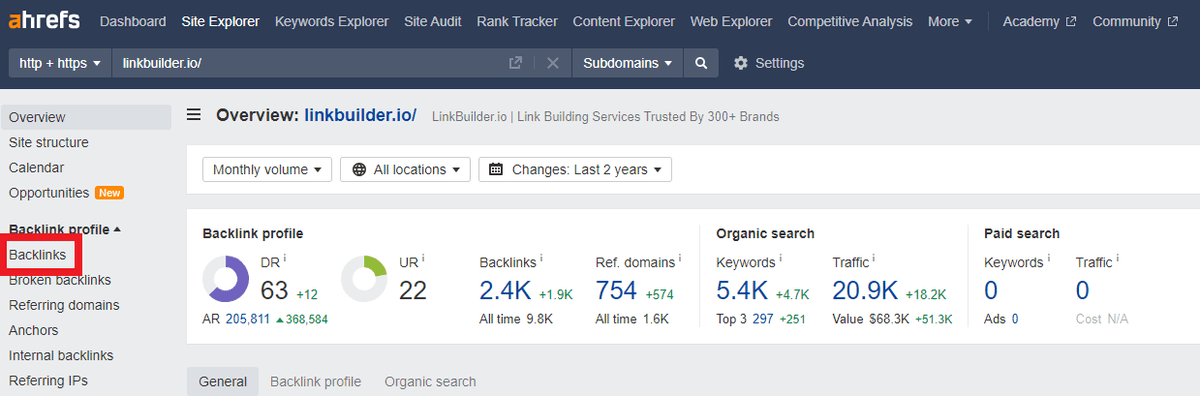Open the http + https protocol dropdown
This screenshot has height=396, width=1200.
click(x=60, y=63)
